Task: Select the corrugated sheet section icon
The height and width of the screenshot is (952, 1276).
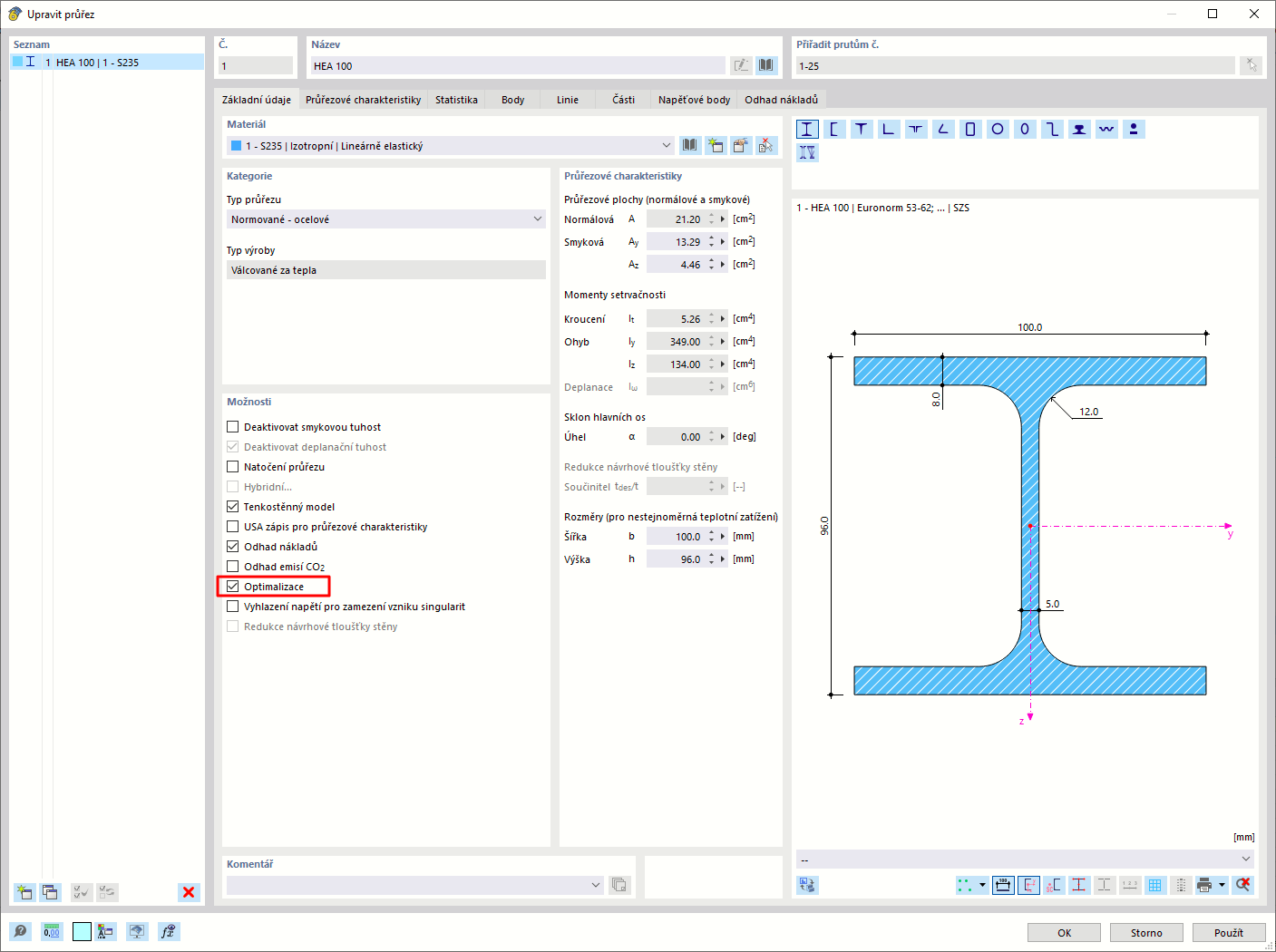Action: 1106,129
